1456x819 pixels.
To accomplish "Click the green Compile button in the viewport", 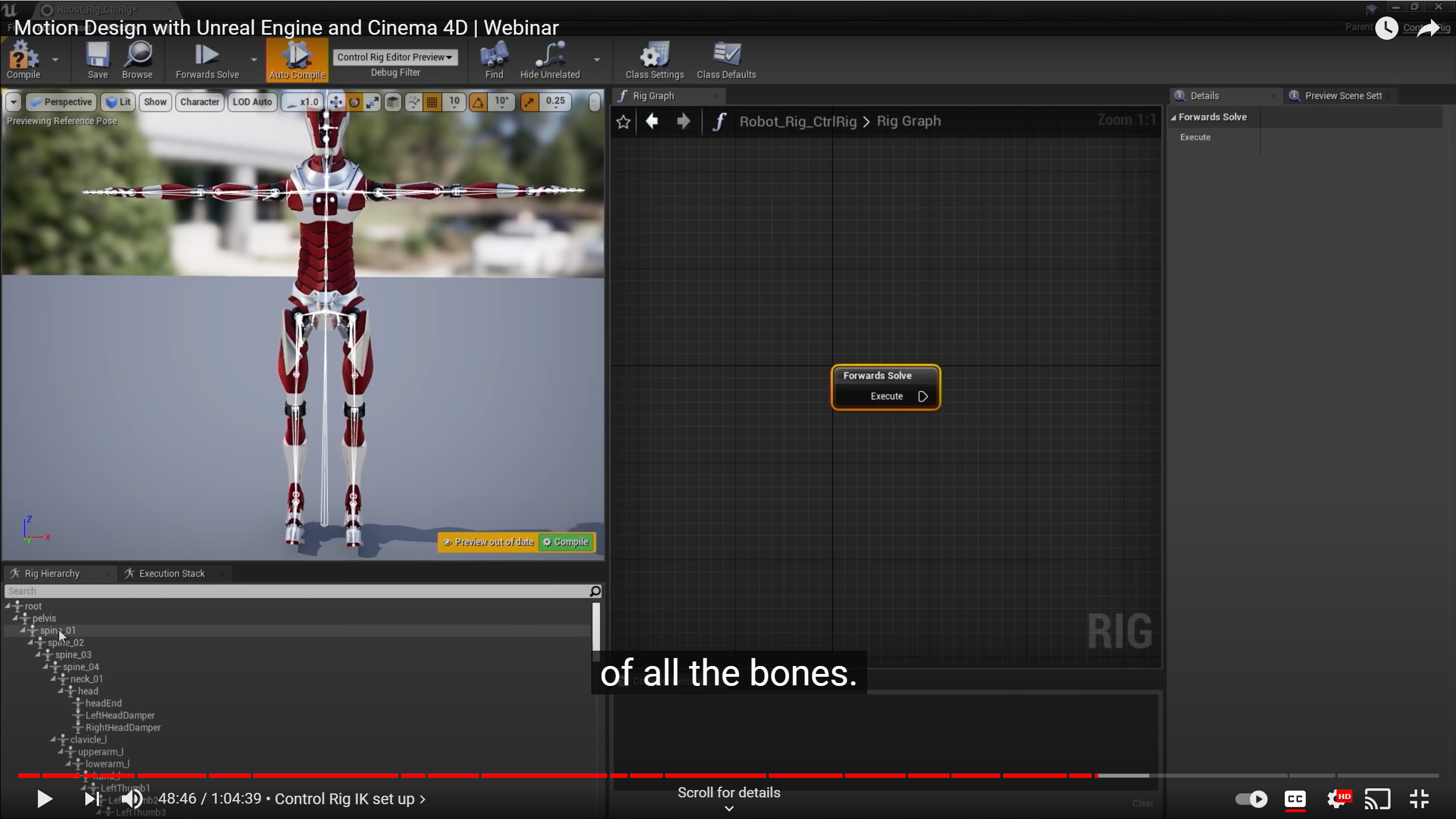I will (x=566, y=542).
